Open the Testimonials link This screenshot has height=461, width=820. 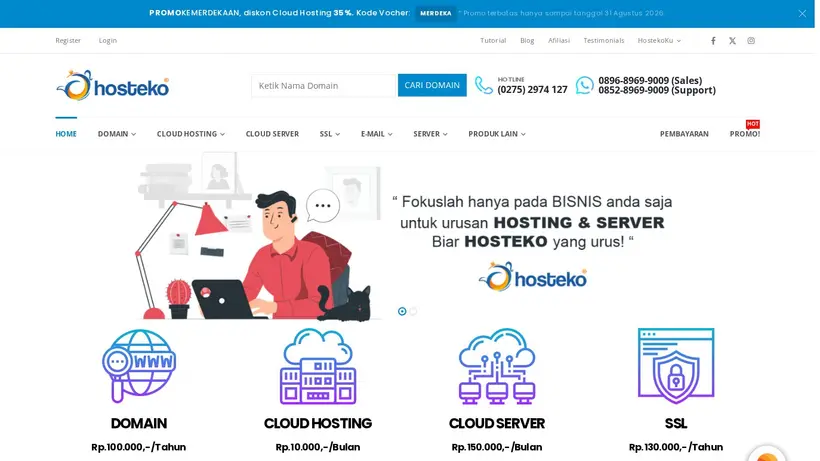click(604, 40)
